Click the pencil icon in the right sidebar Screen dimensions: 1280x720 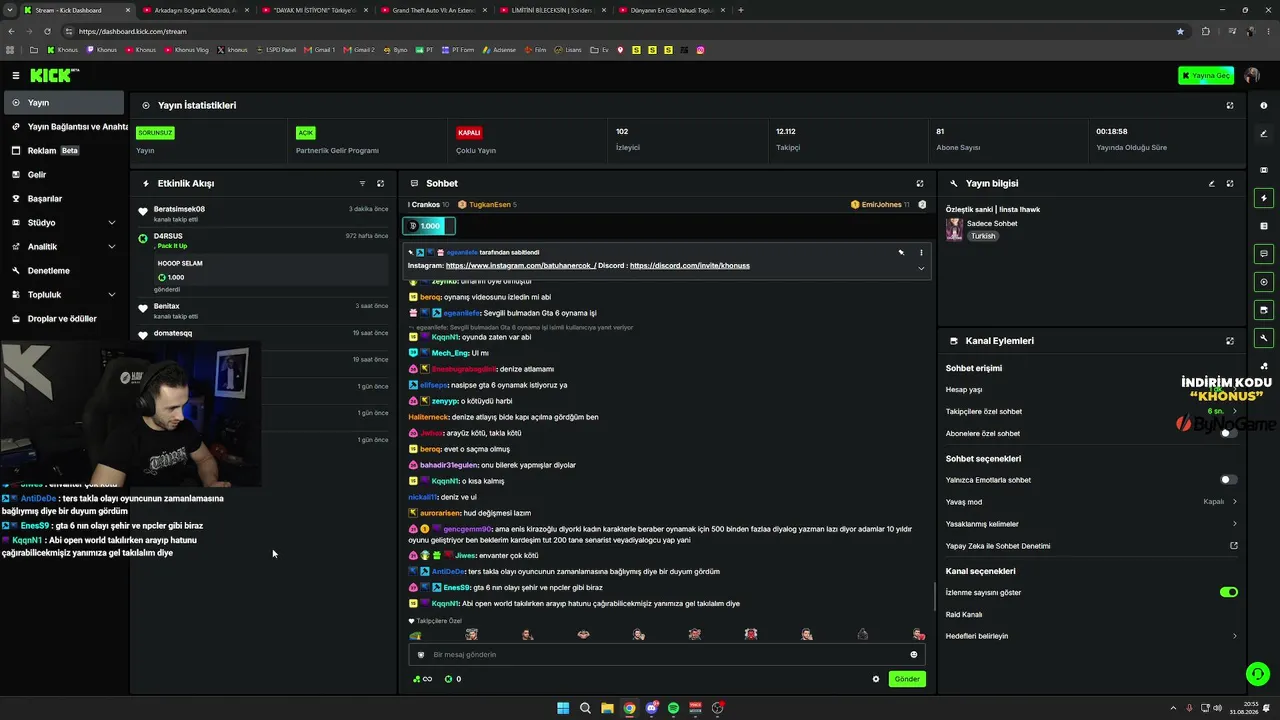[x=1264, y=134]
